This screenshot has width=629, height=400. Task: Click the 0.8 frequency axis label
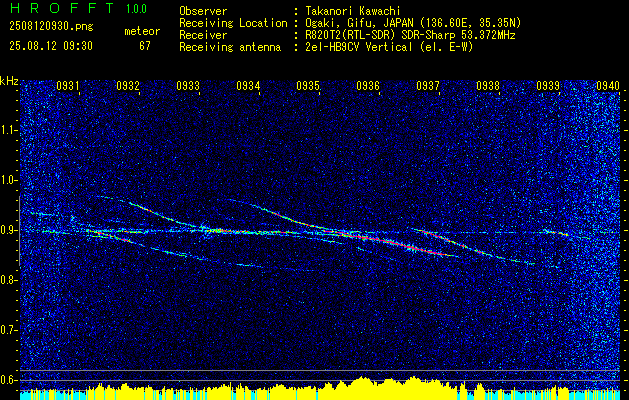[9, 280]
